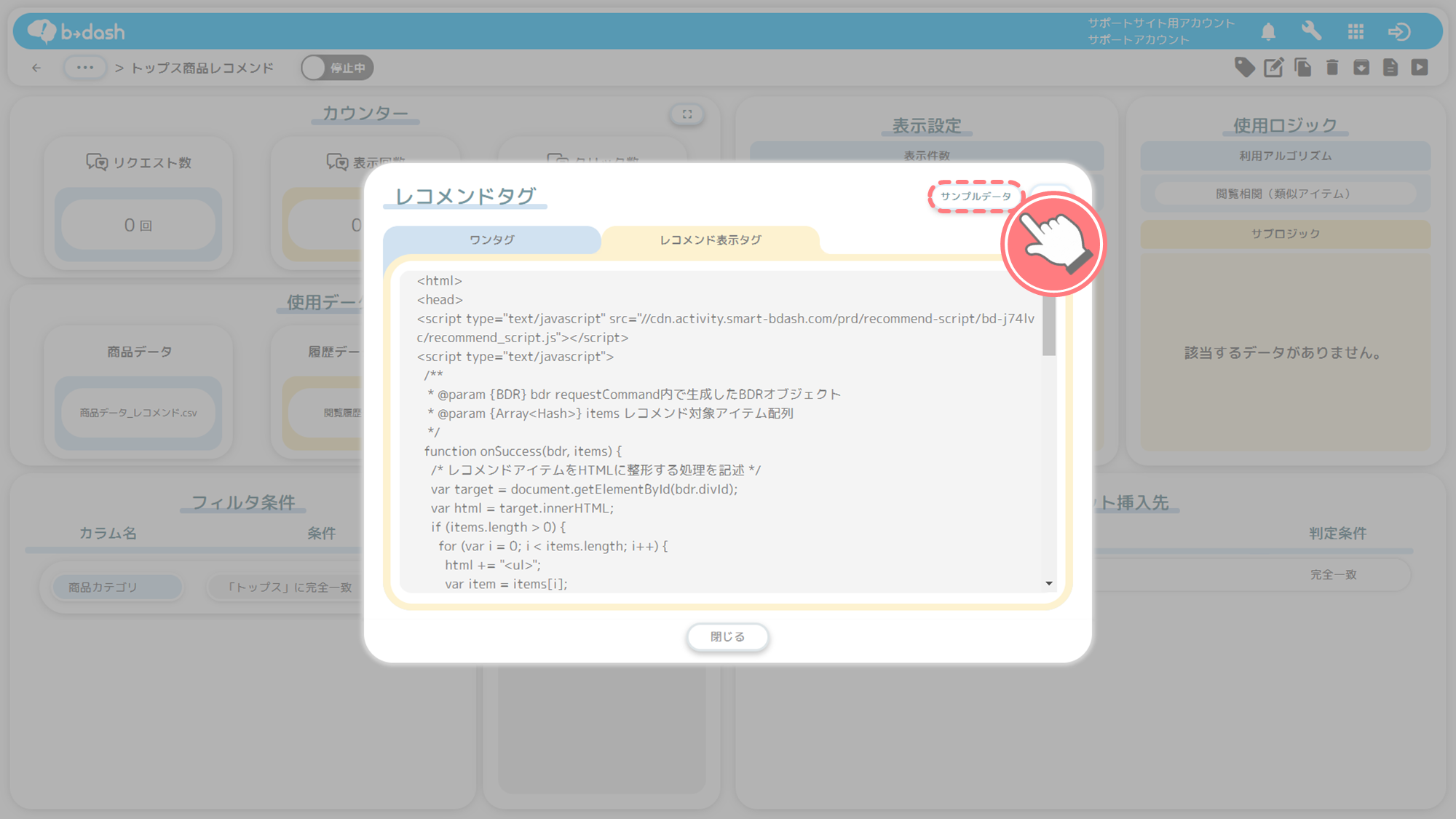This screenshot has height=819, width=1456.
Task: Click the scrollbar down arrow
Action: [1049, 583]
